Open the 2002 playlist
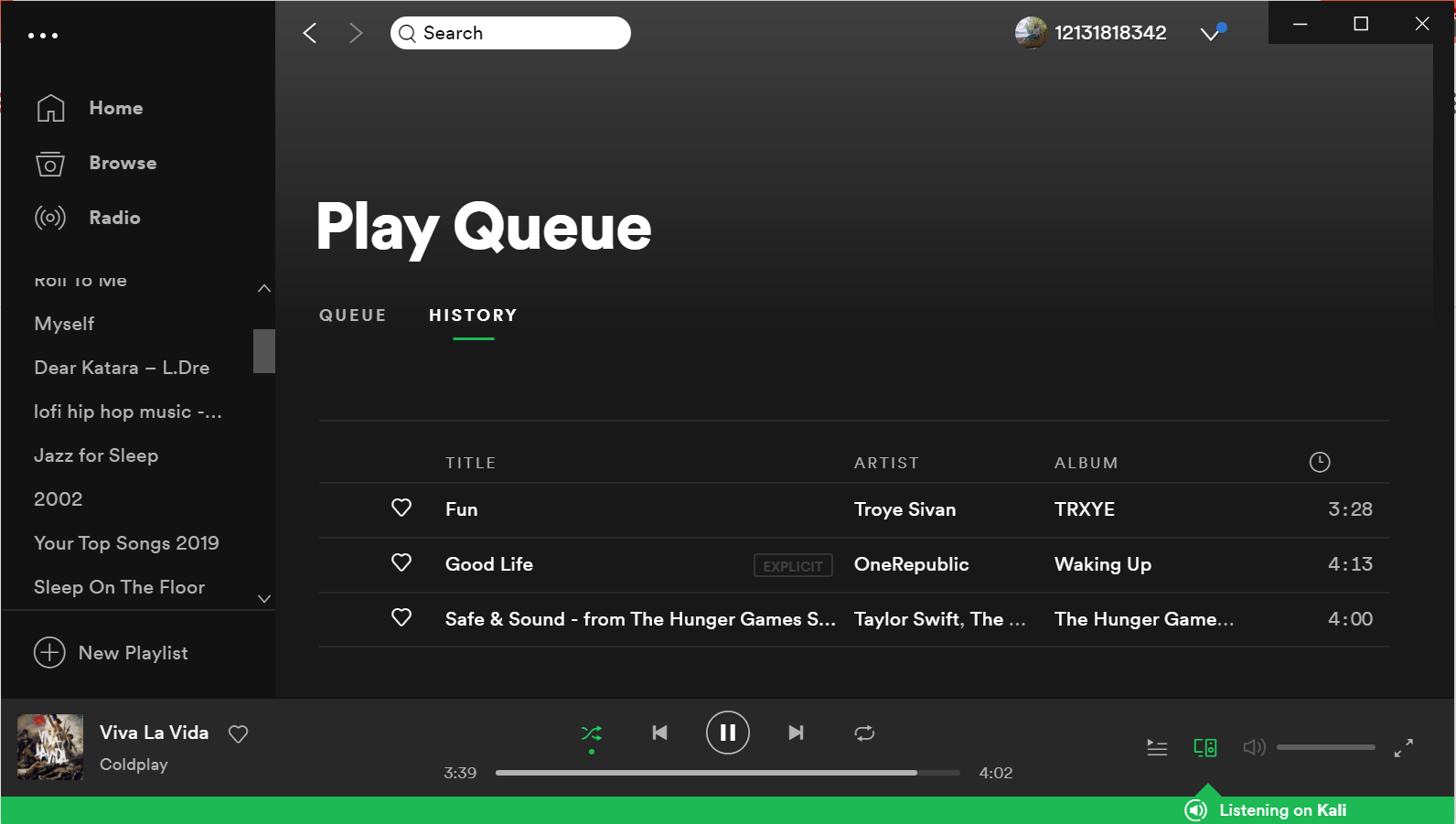1456x824 pixels. pos(58,499)
